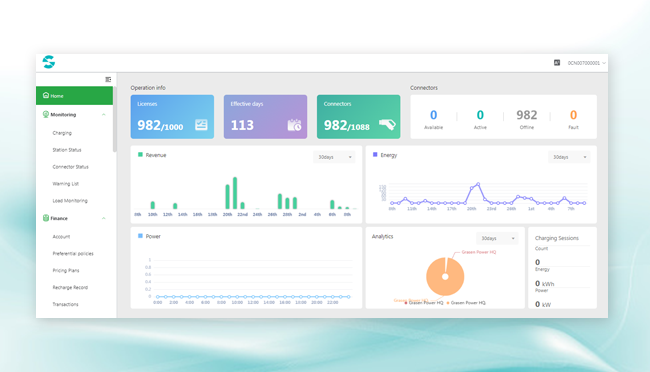This screenshot has width=650, height=372.
Task: Click the teal S logo
Action: pyautogui.click(x=49, y=62)
